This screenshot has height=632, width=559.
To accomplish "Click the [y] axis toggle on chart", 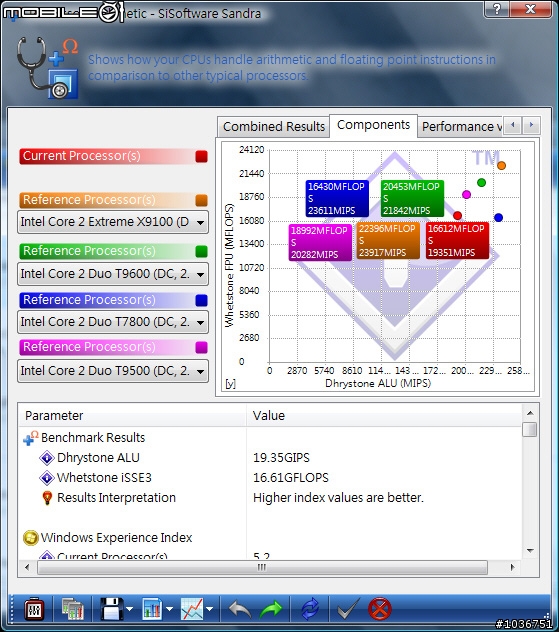I will tap(230, 384).
